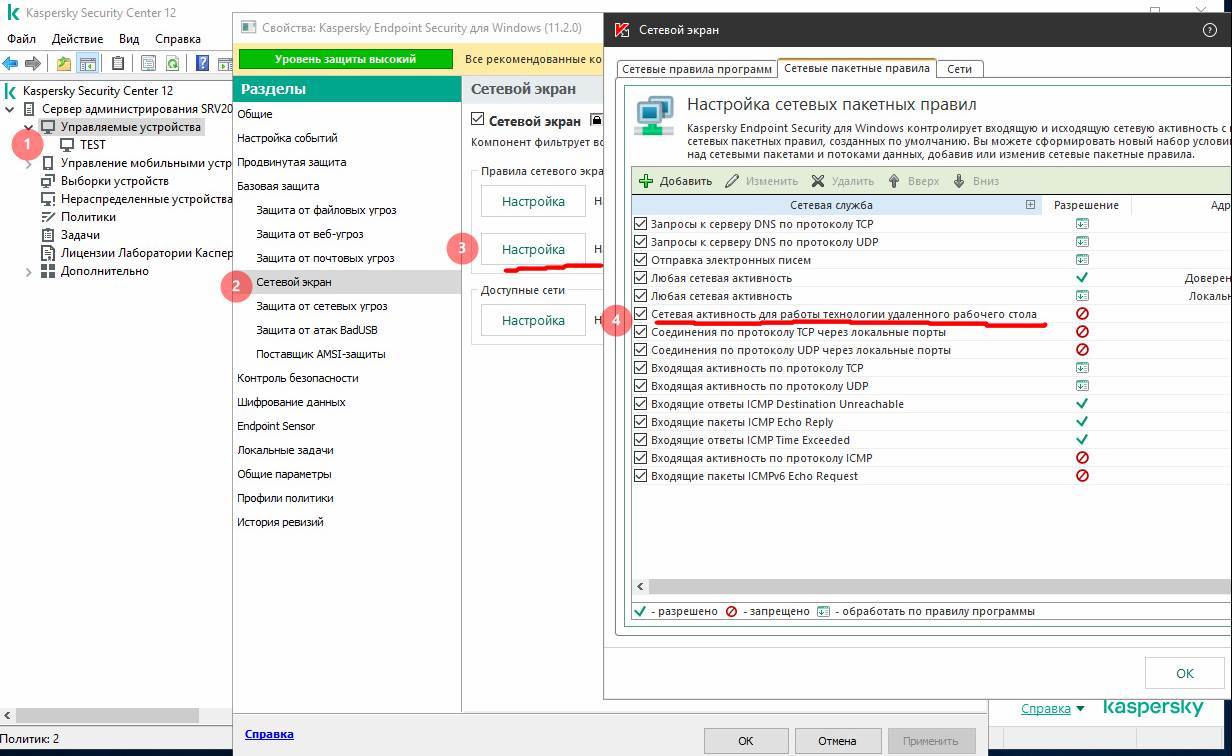Screen dimensions: 1232x756
Task: Click the column chooser icon beside Сетевая служба
Action: tap(1030, 205)
